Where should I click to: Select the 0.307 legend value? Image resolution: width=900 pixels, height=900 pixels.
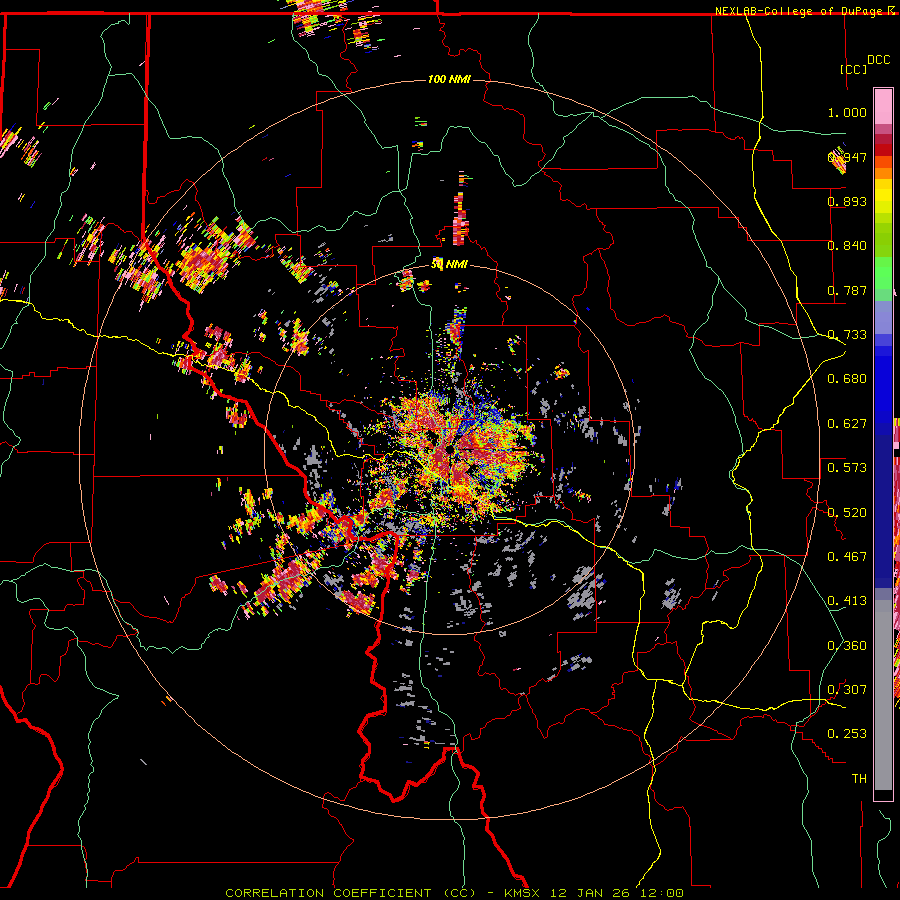[847, 690]
